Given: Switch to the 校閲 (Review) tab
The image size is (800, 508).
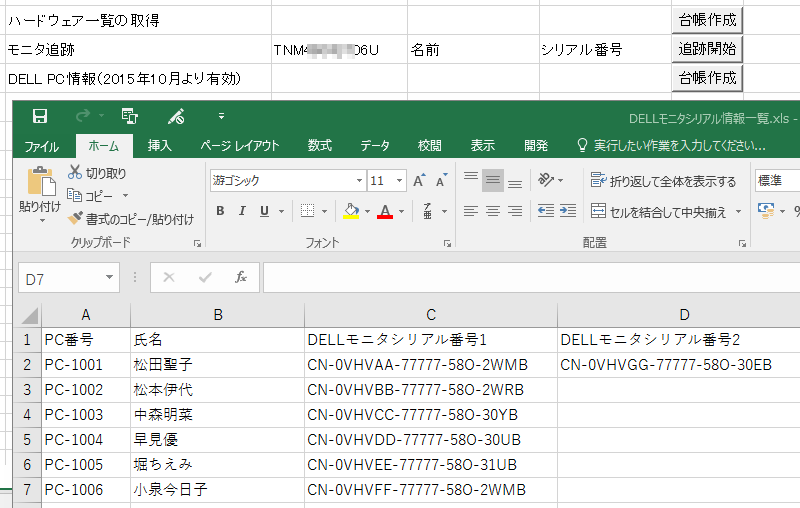Looking at the screenshot, I should (430, 146).
